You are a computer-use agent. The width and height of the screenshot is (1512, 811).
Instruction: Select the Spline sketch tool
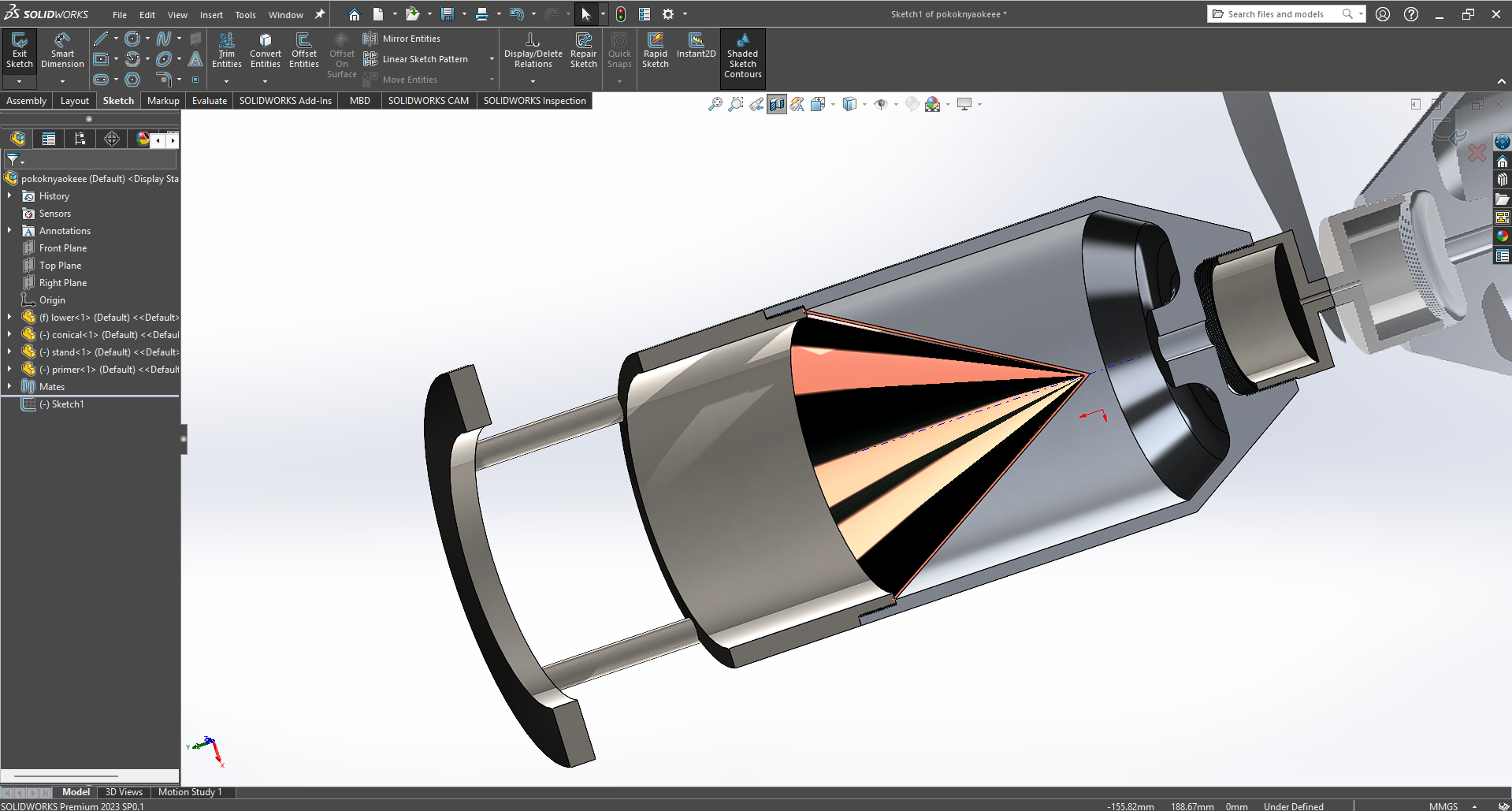164,39
